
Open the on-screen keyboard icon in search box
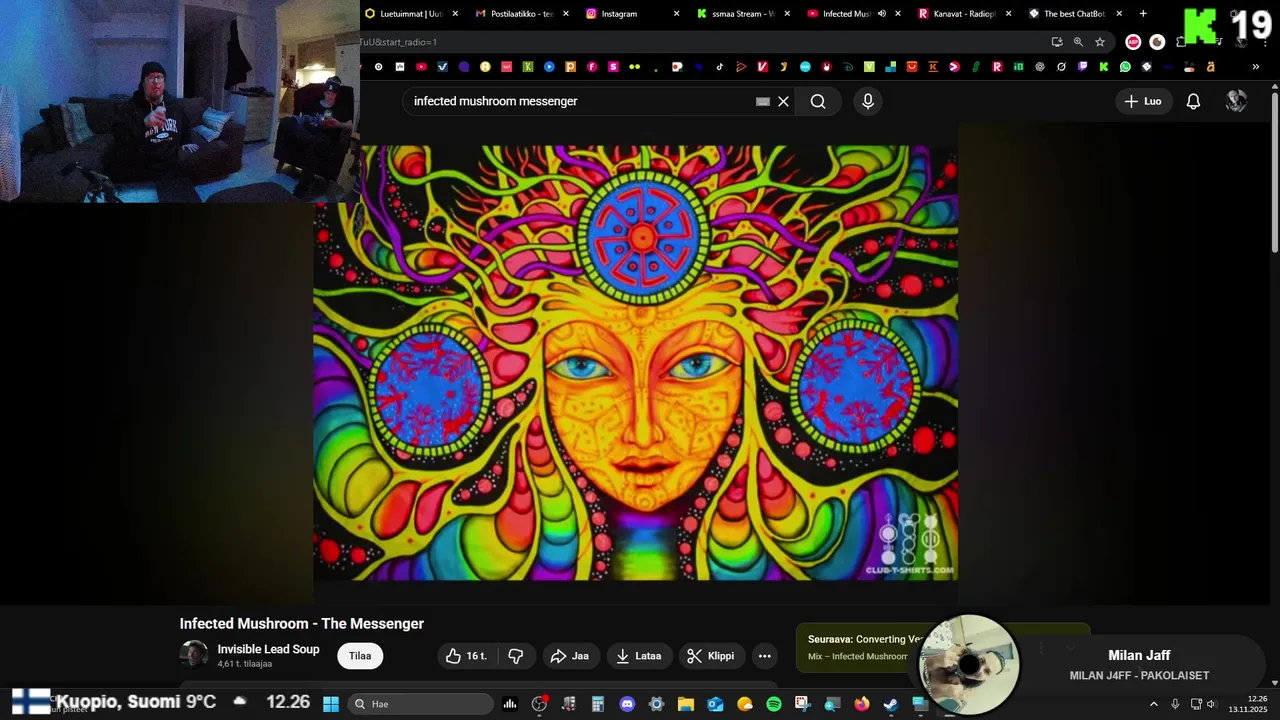pos(763,101)
